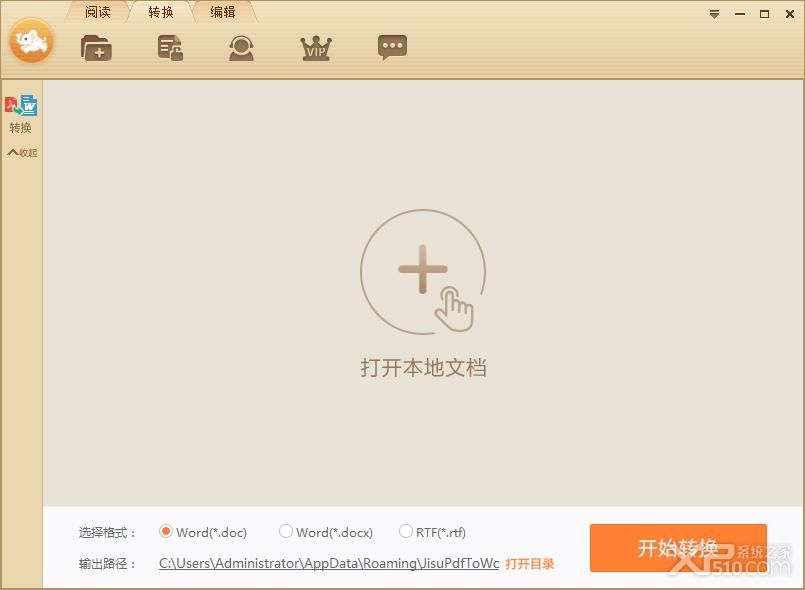
Task: Select the Word(*.doc) format radio button
Action: [165, 531]
